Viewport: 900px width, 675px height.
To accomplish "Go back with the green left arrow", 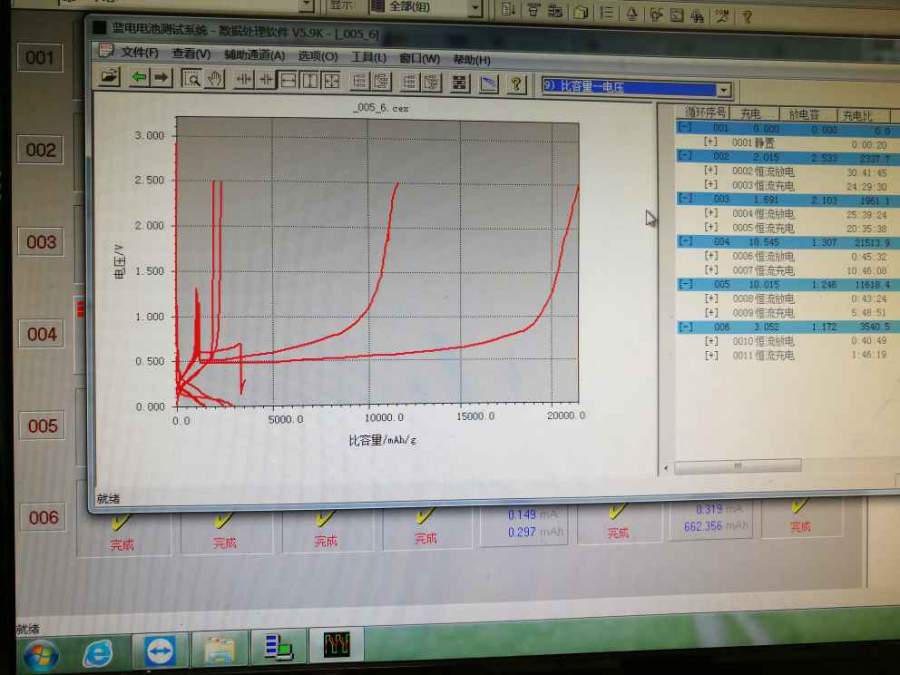I will (139, 77).
